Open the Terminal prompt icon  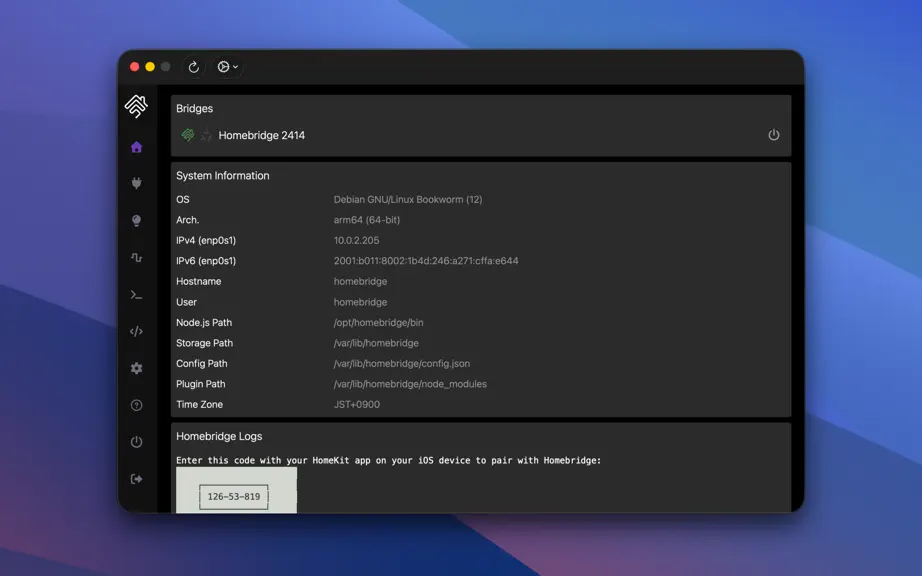(x=136, y=294)
